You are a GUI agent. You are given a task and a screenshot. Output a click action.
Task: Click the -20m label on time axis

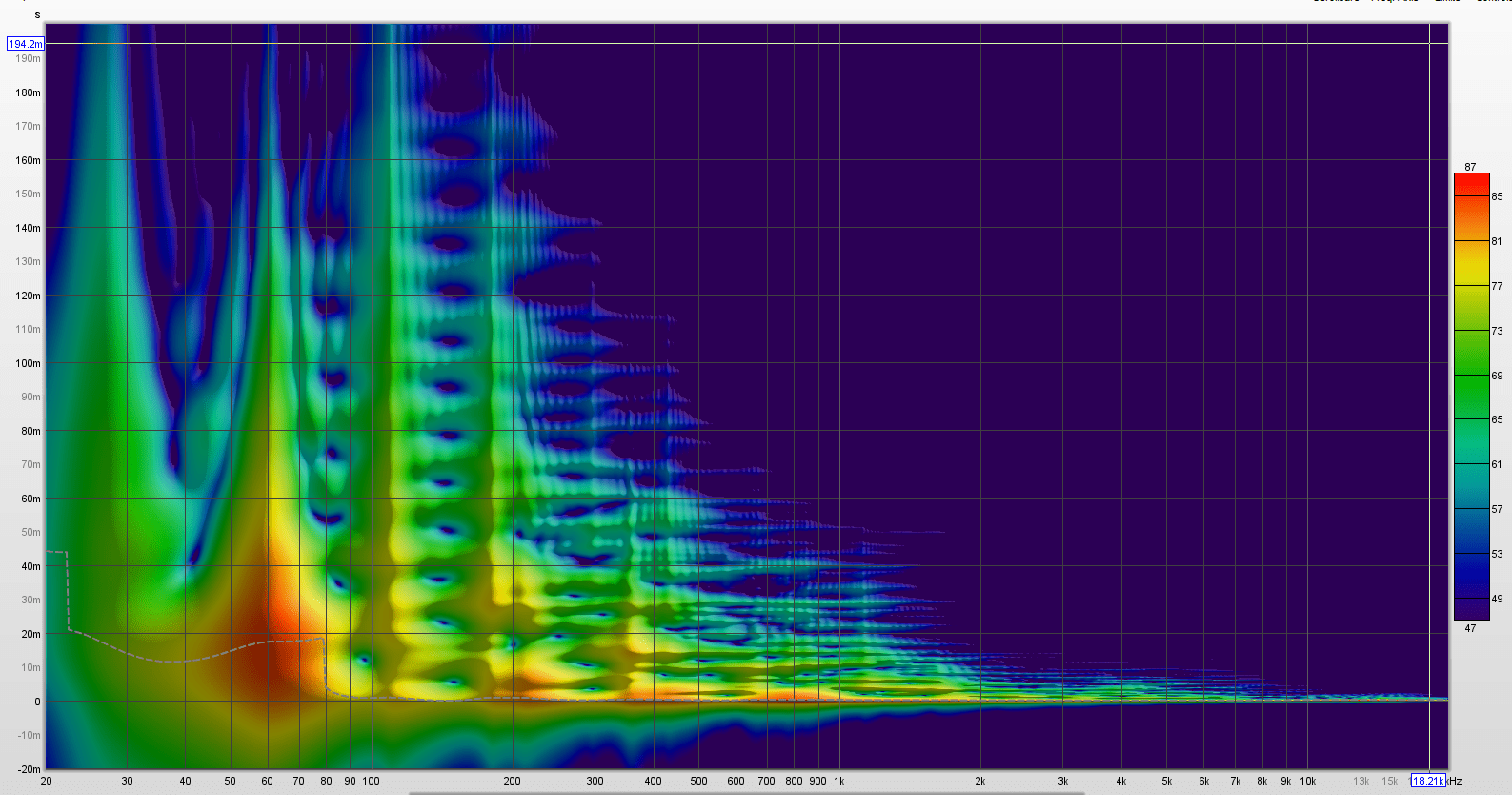[x=29, y=769]
